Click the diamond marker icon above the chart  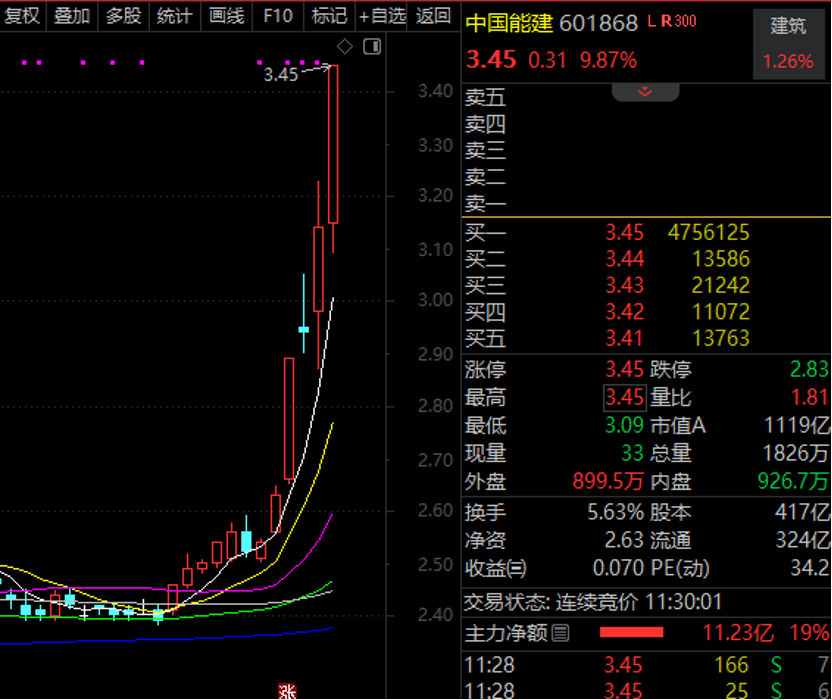[x=345, y=46]
